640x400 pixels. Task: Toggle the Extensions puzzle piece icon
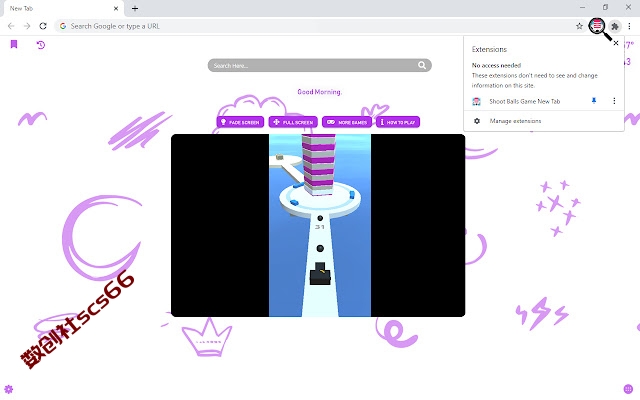(x=615, y=27)
